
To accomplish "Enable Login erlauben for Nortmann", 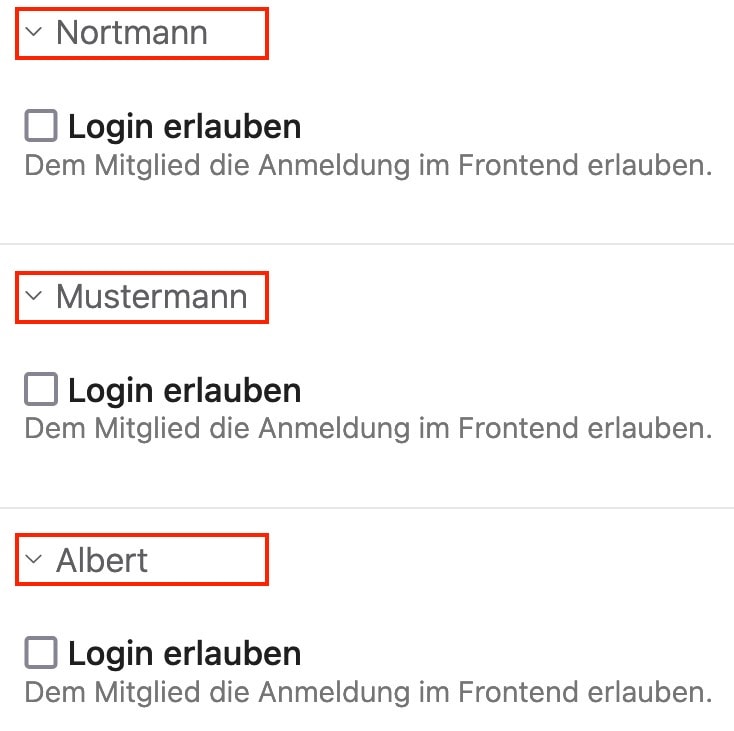I will tap(41, 126).
